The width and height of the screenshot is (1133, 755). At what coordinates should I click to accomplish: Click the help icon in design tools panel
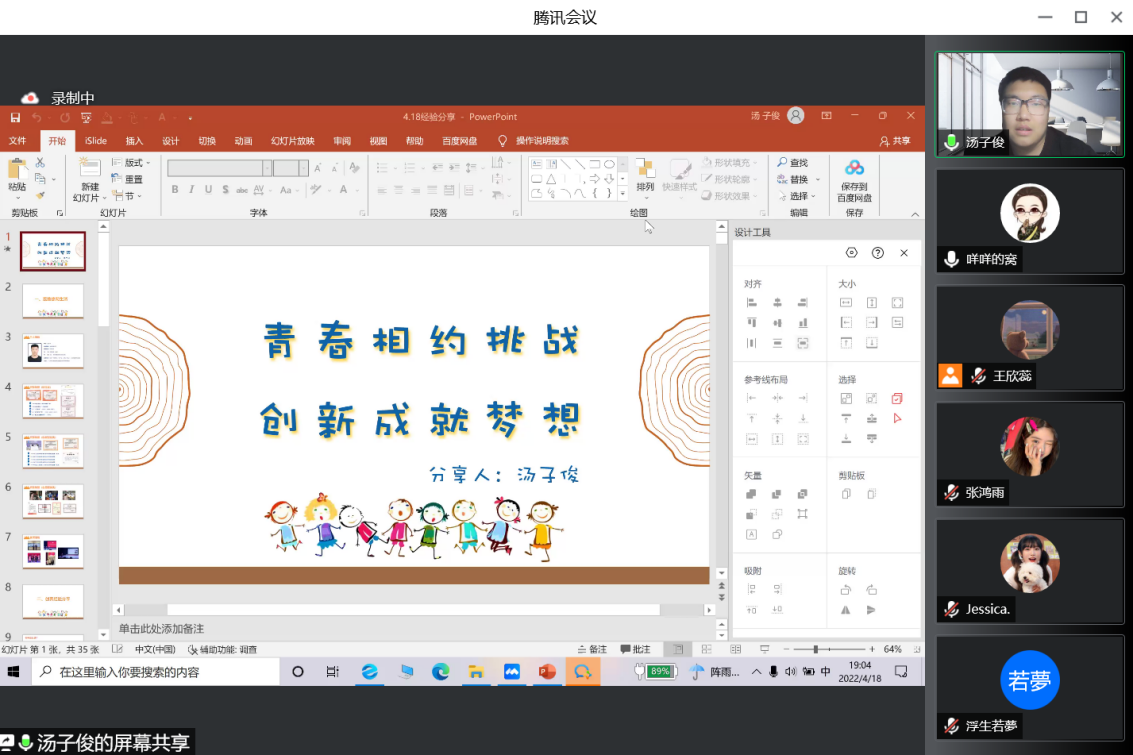(x=878, y=253)
